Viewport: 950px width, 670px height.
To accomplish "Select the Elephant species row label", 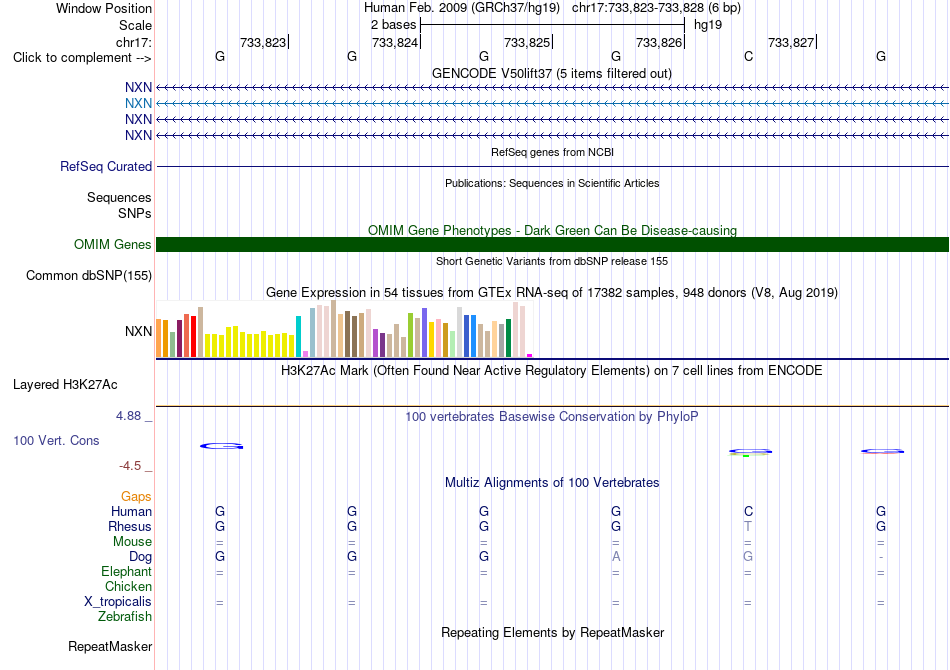I will click(126, 571).
